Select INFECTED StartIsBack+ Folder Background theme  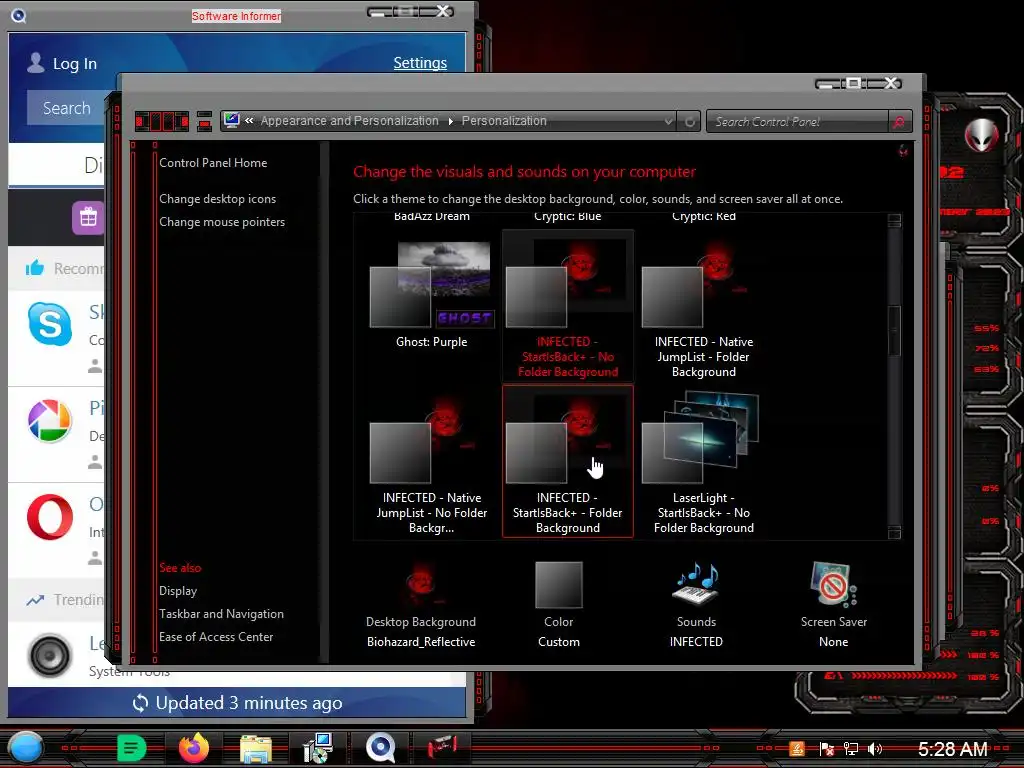tap(568, 461)
